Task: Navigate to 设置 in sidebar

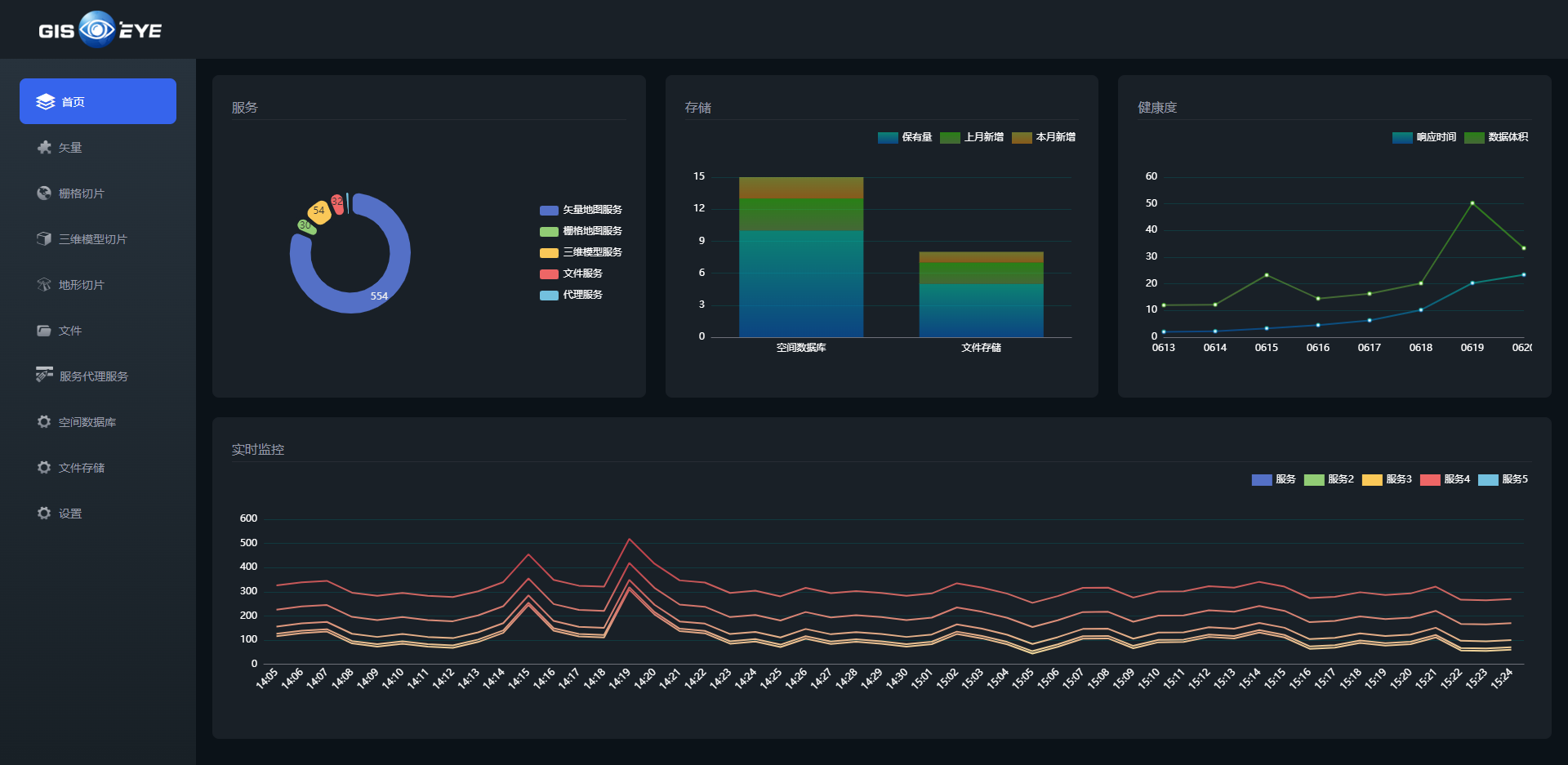Action: 98,513
